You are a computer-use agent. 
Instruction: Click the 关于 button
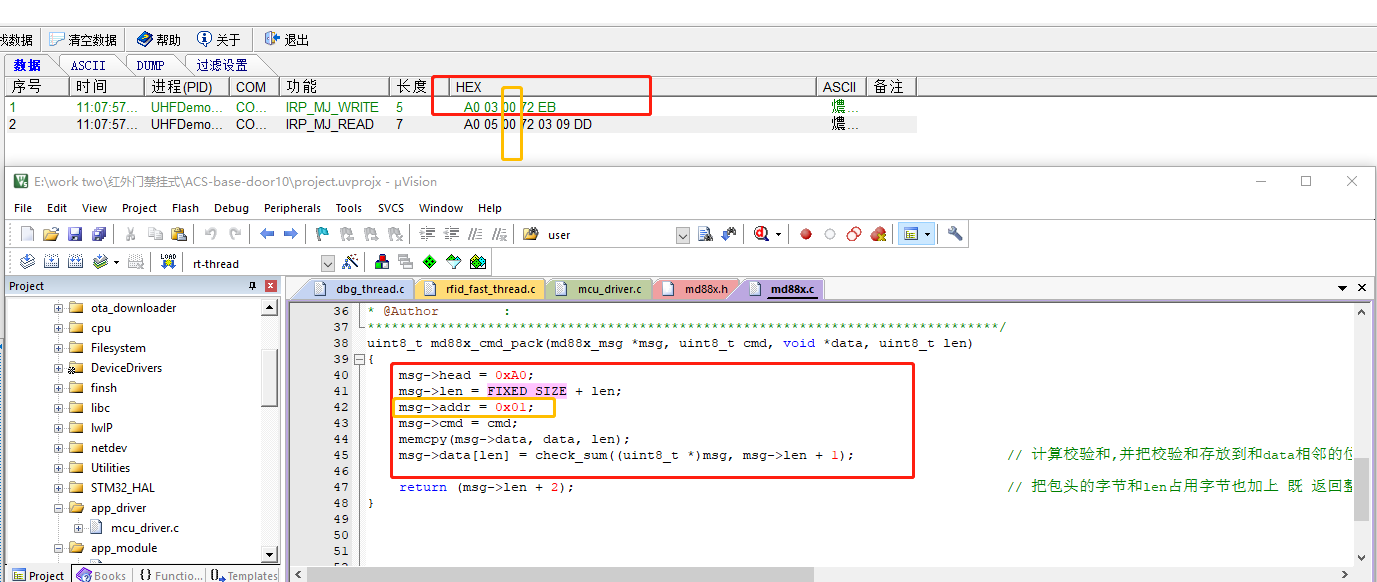pos(220,40)
